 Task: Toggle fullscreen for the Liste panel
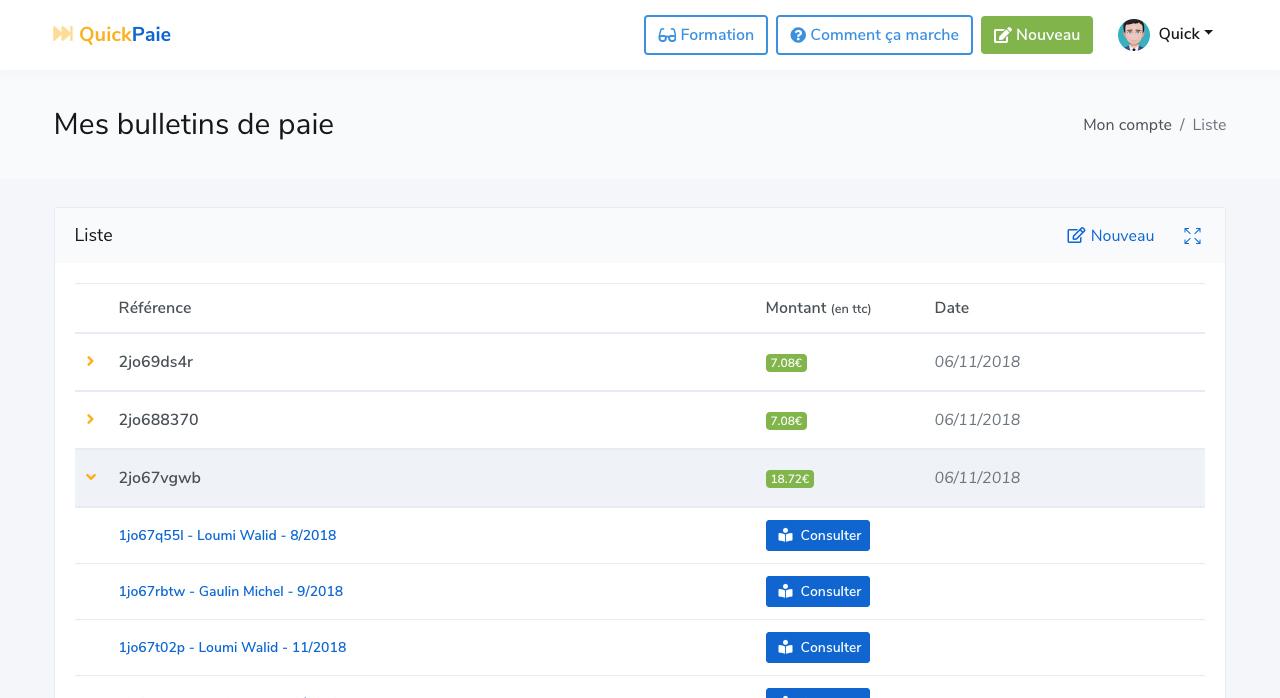point(1192,236)
